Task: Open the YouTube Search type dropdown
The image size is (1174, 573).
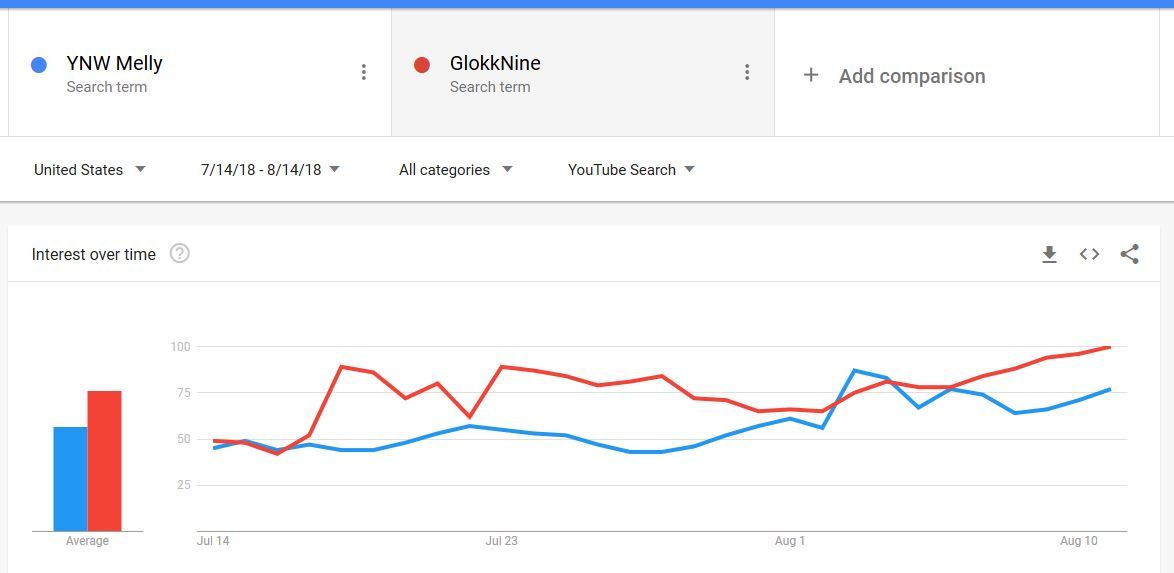Action: pos(631,170)
